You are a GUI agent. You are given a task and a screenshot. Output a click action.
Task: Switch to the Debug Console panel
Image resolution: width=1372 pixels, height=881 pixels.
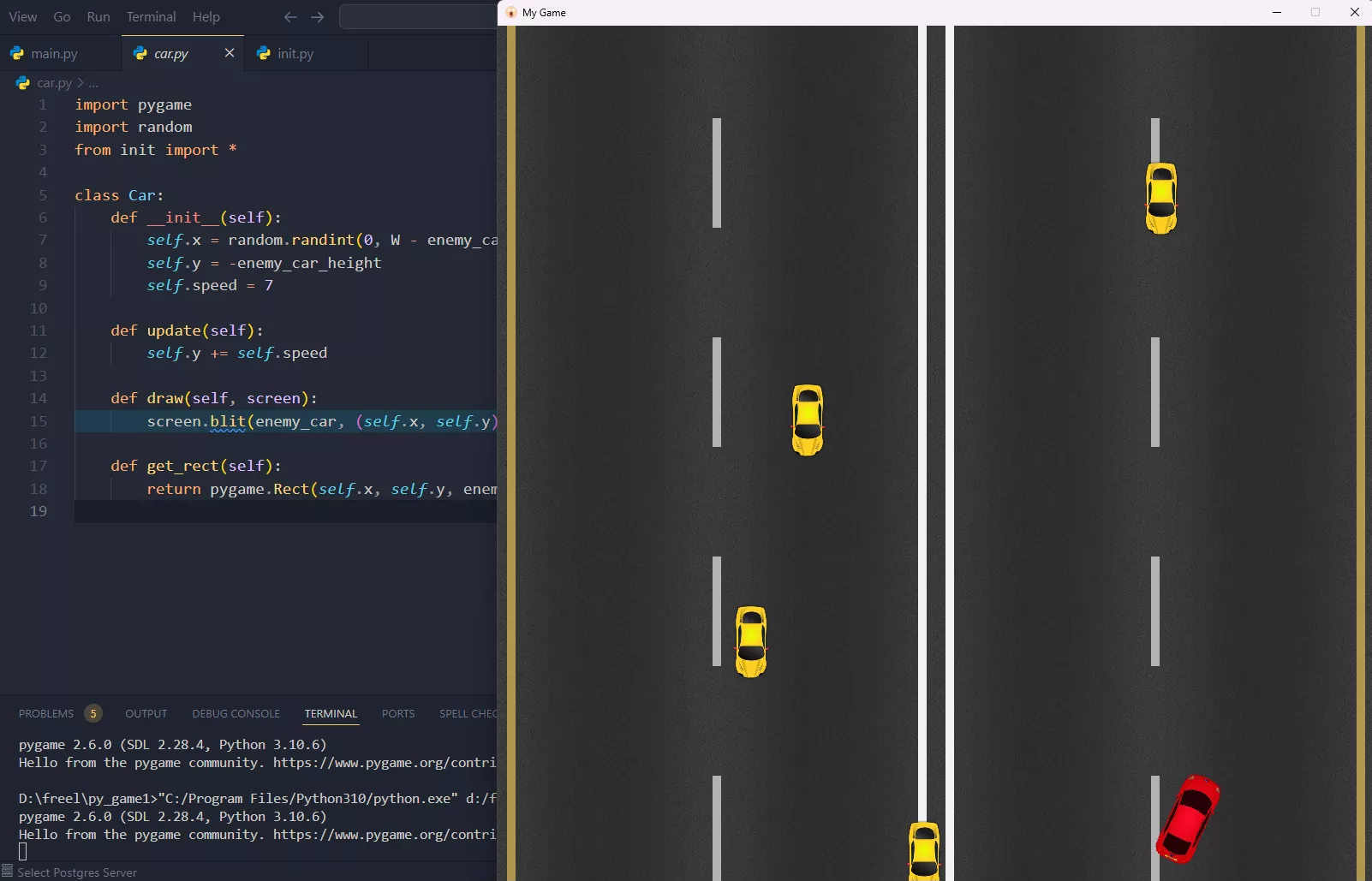point(236,713)
